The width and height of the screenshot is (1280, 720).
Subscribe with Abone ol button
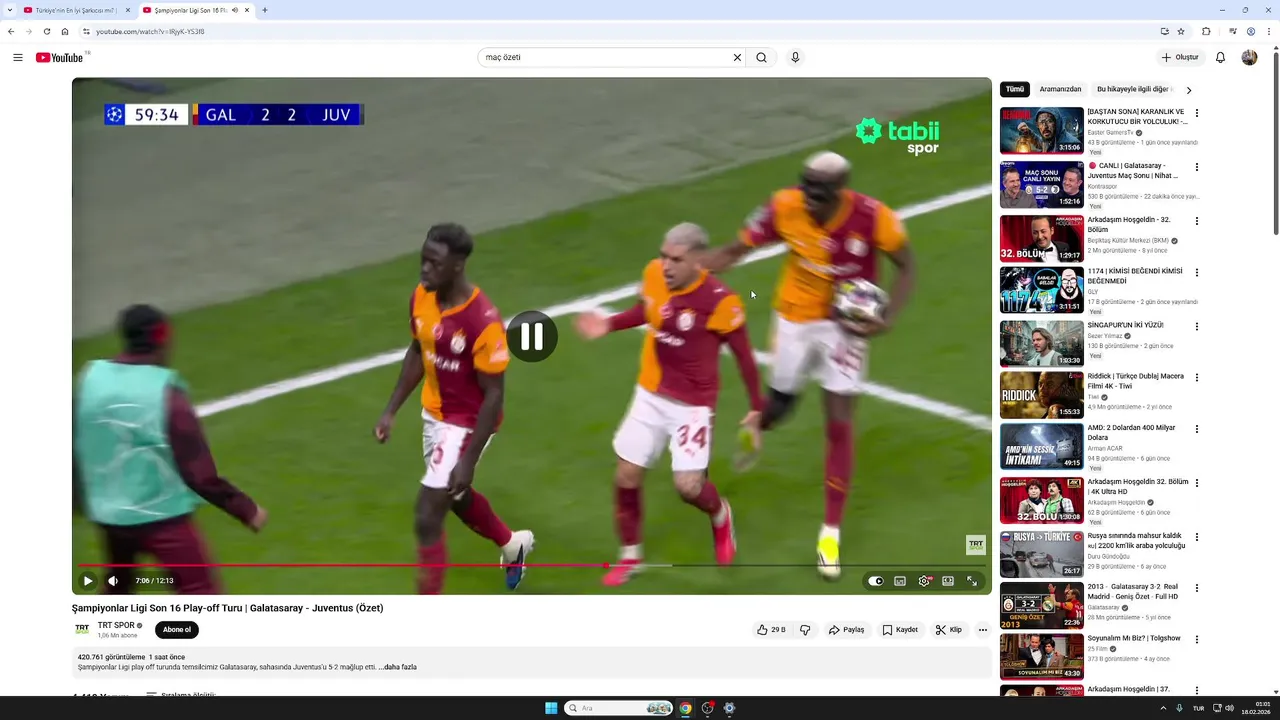(x=177, y=629)
